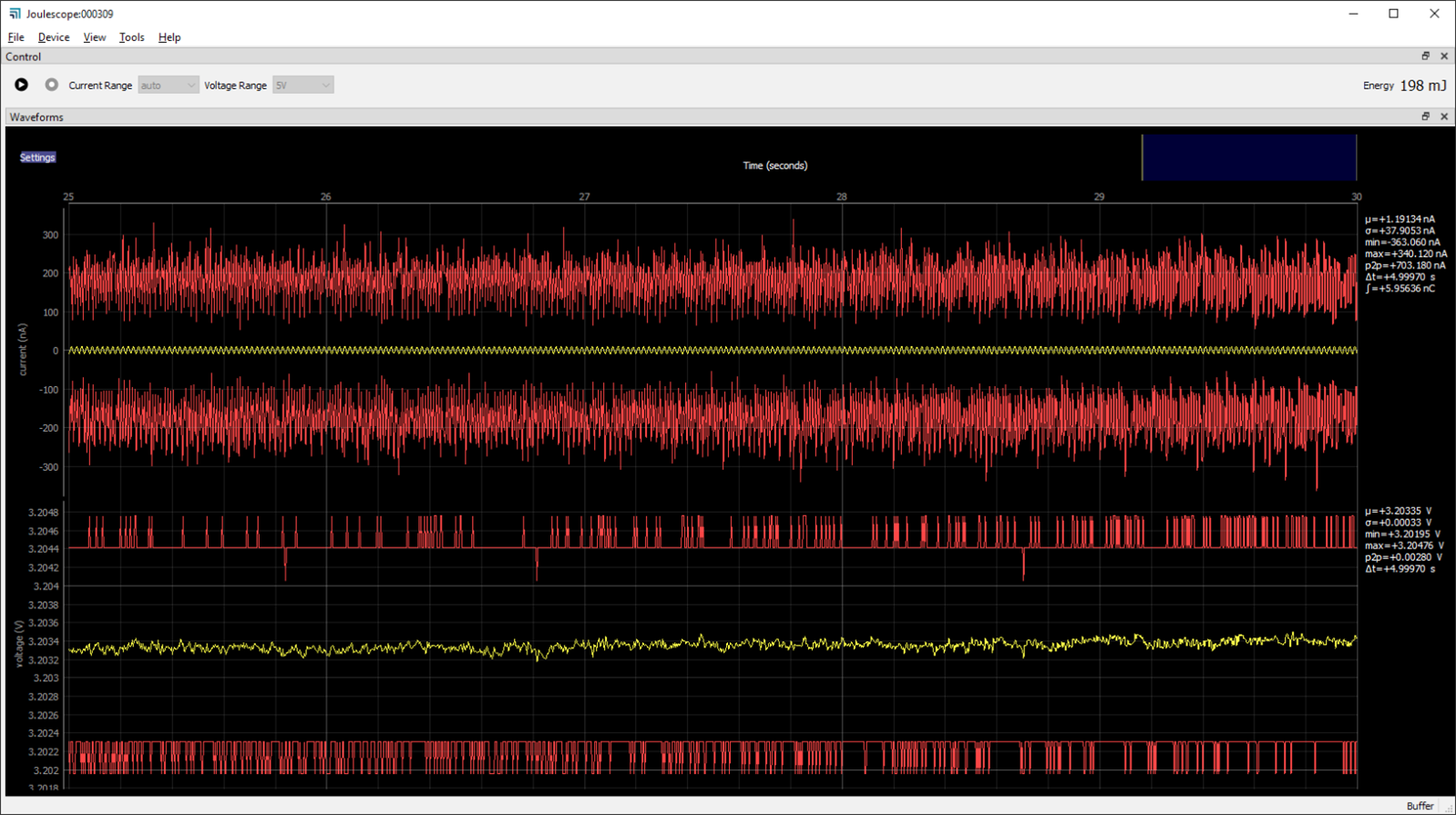Image resolution: width=1456 pixels, height=815 pixels.
Task: Open the Help menu
Action: [169, 37]
